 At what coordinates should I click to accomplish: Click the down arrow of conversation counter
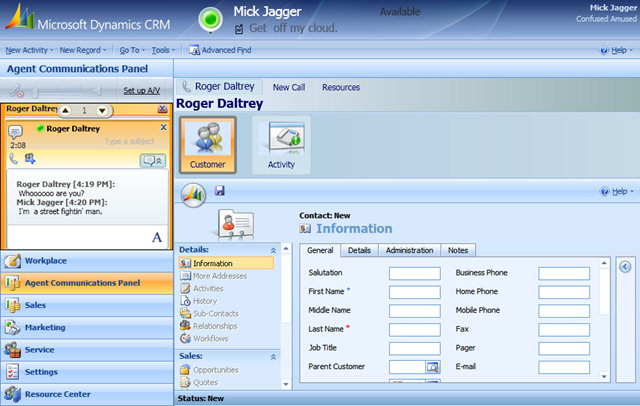point(102,110)
